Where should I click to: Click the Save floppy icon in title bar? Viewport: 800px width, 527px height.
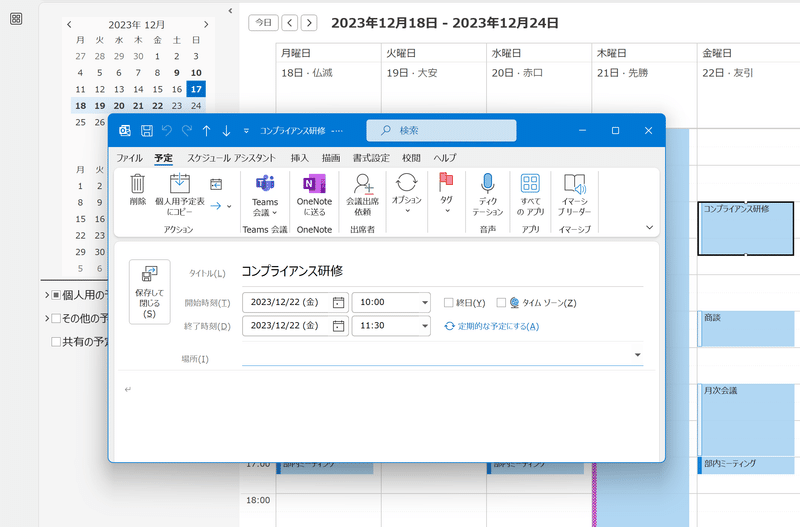[x=147, y=131]
